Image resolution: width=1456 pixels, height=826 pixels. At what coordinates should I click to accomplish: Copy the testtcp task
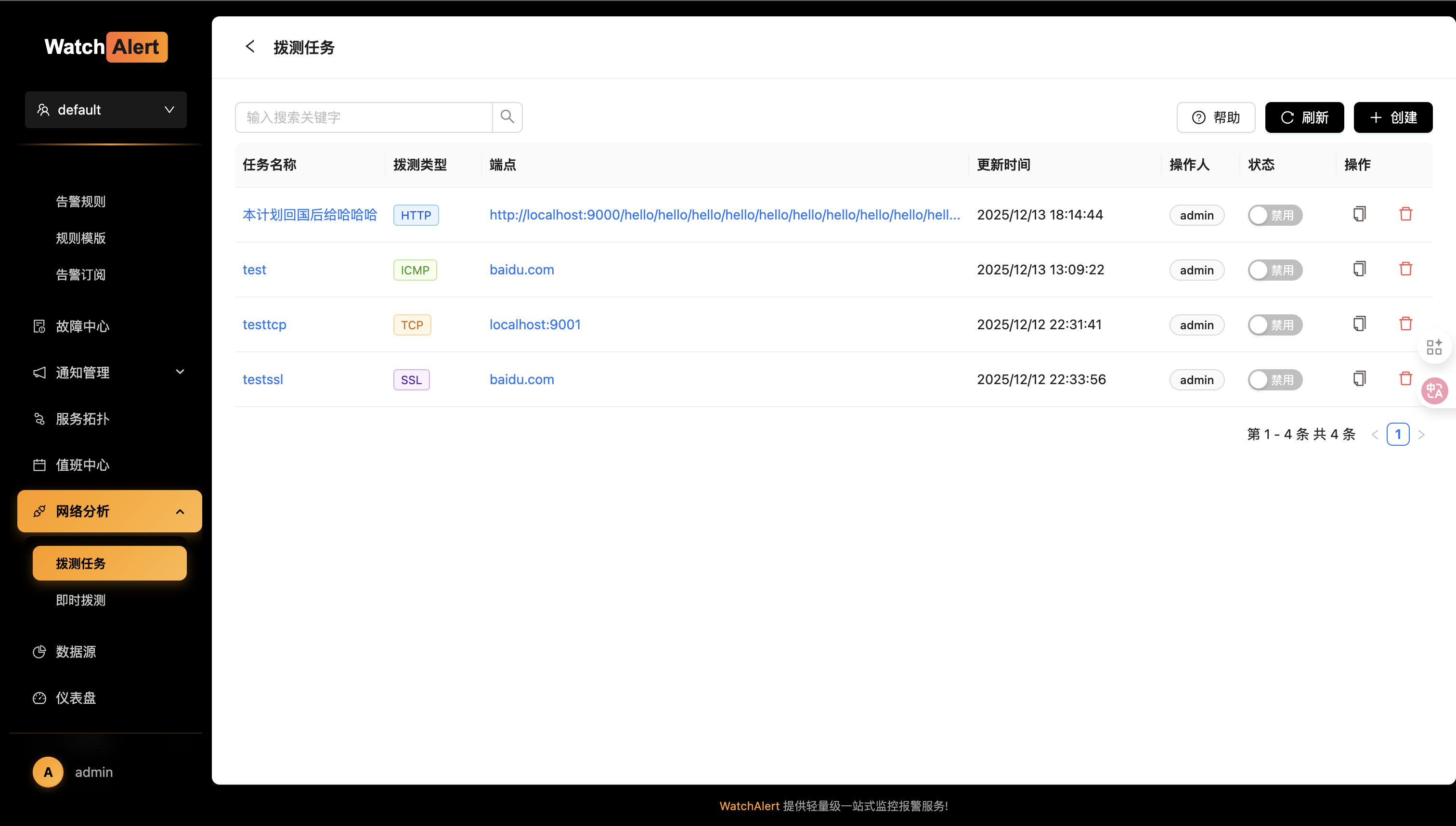[1359, 324]
